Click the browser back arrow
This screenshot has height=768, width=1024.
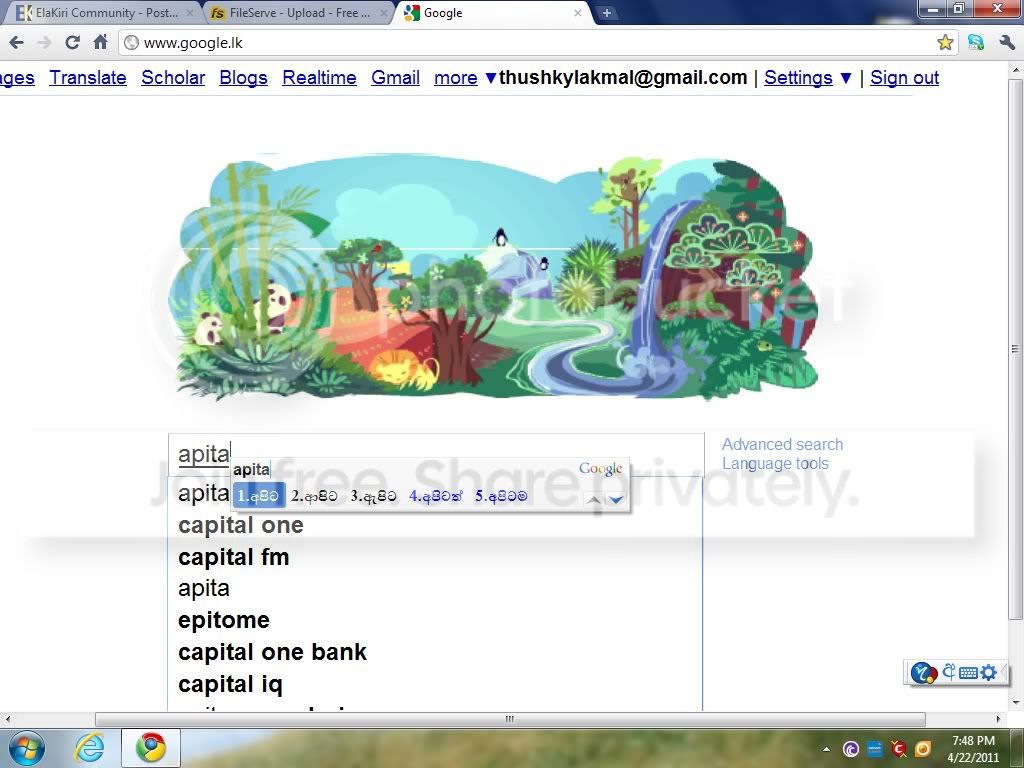click(17, 43)
